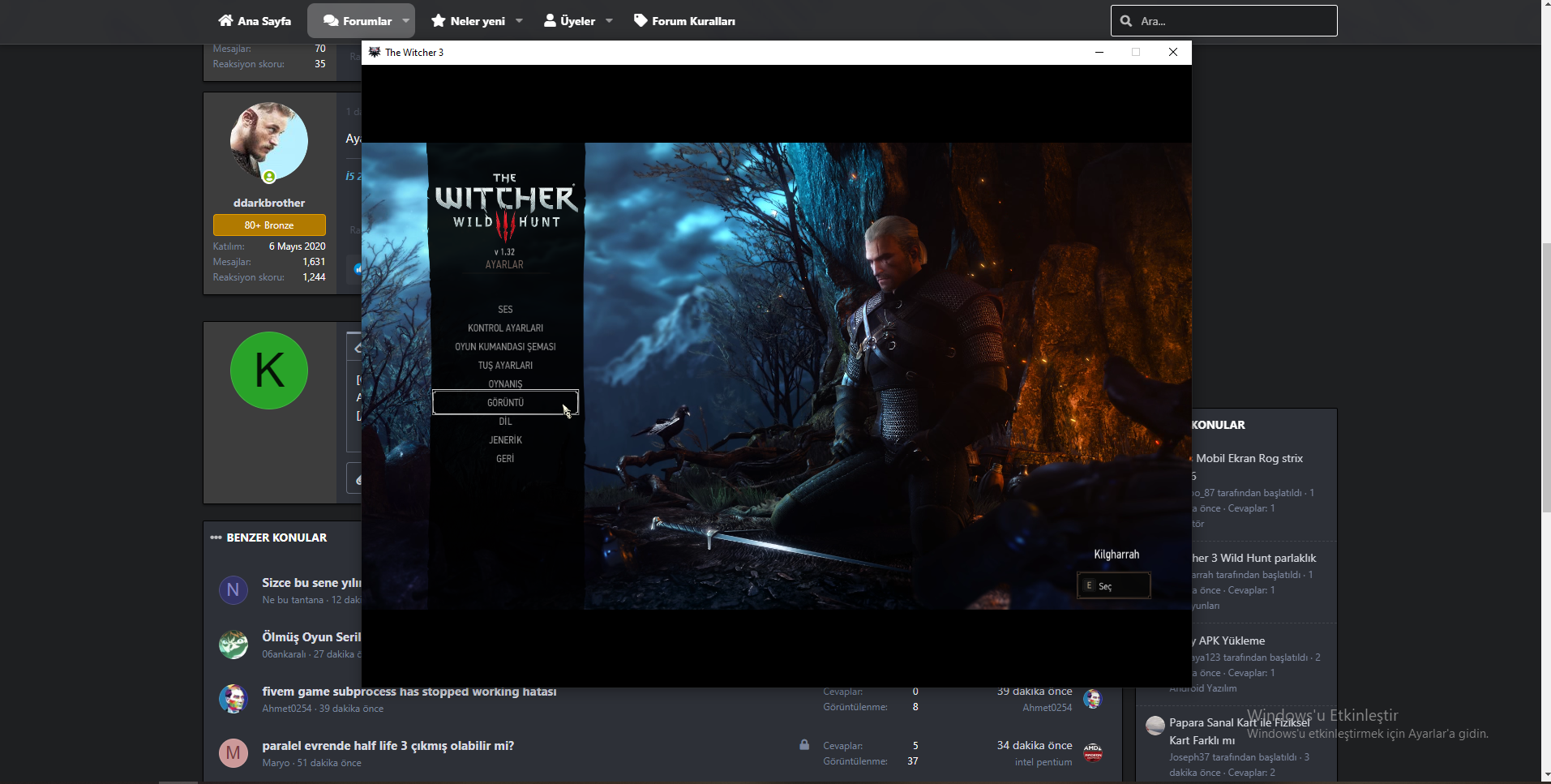Click The Witcher 3 window title bar icon
The width and height of the screenshot is (1551, 784).
[375, 52]
